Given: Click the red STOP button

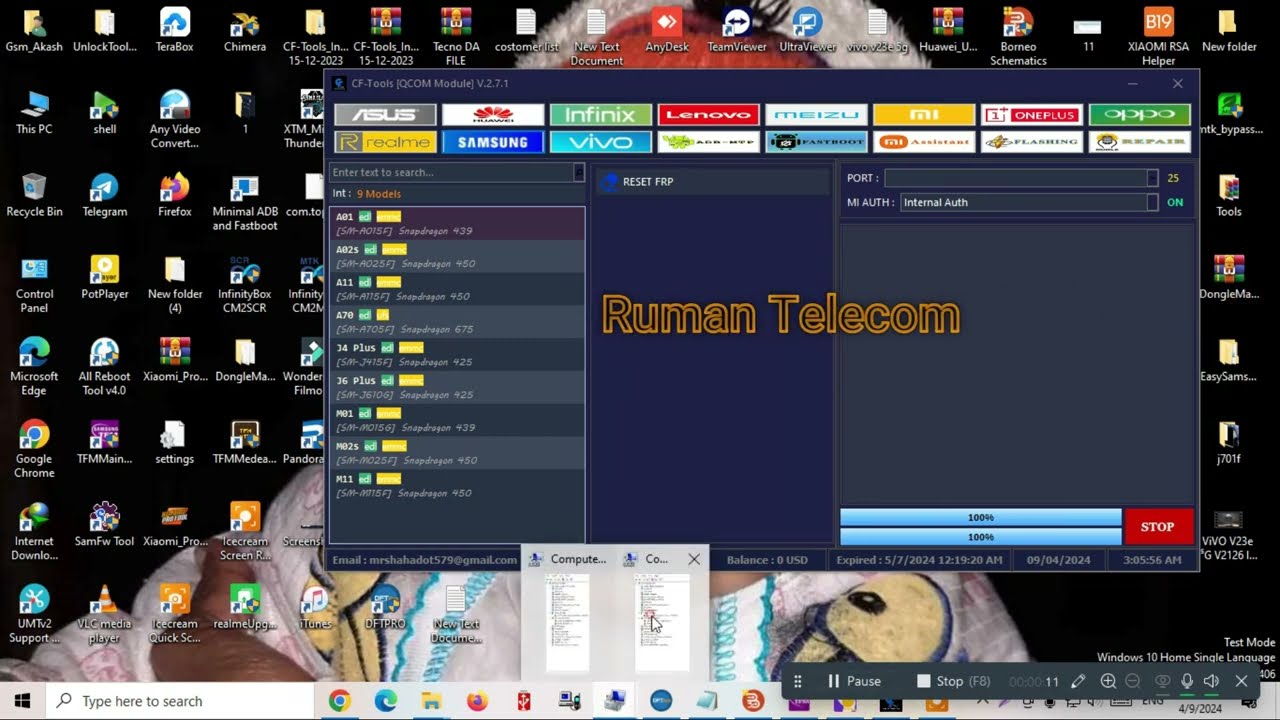Looking at the screenshot, I should [1157, 527].
